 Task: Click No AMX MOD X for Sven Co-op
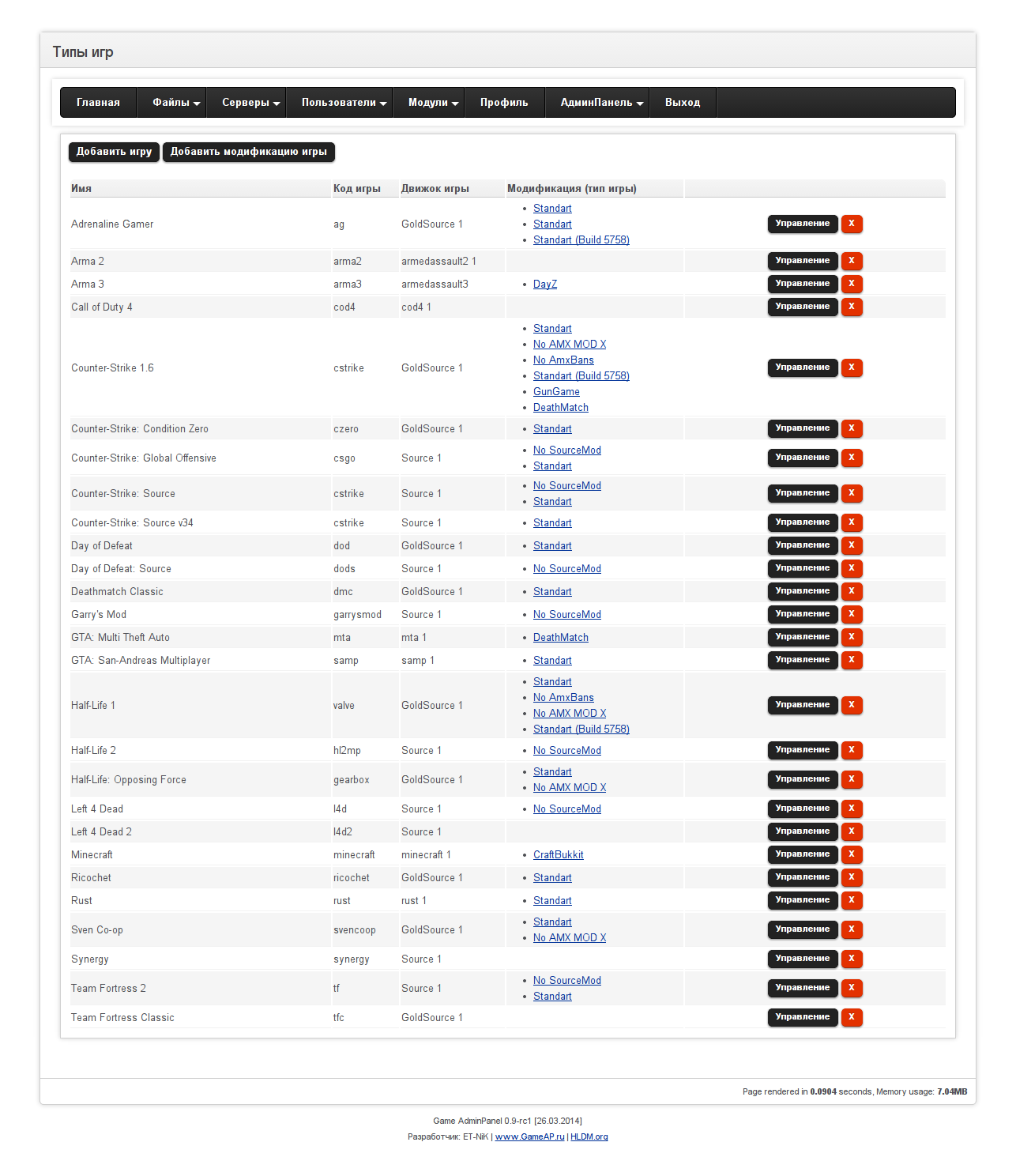tap(570, 938)
